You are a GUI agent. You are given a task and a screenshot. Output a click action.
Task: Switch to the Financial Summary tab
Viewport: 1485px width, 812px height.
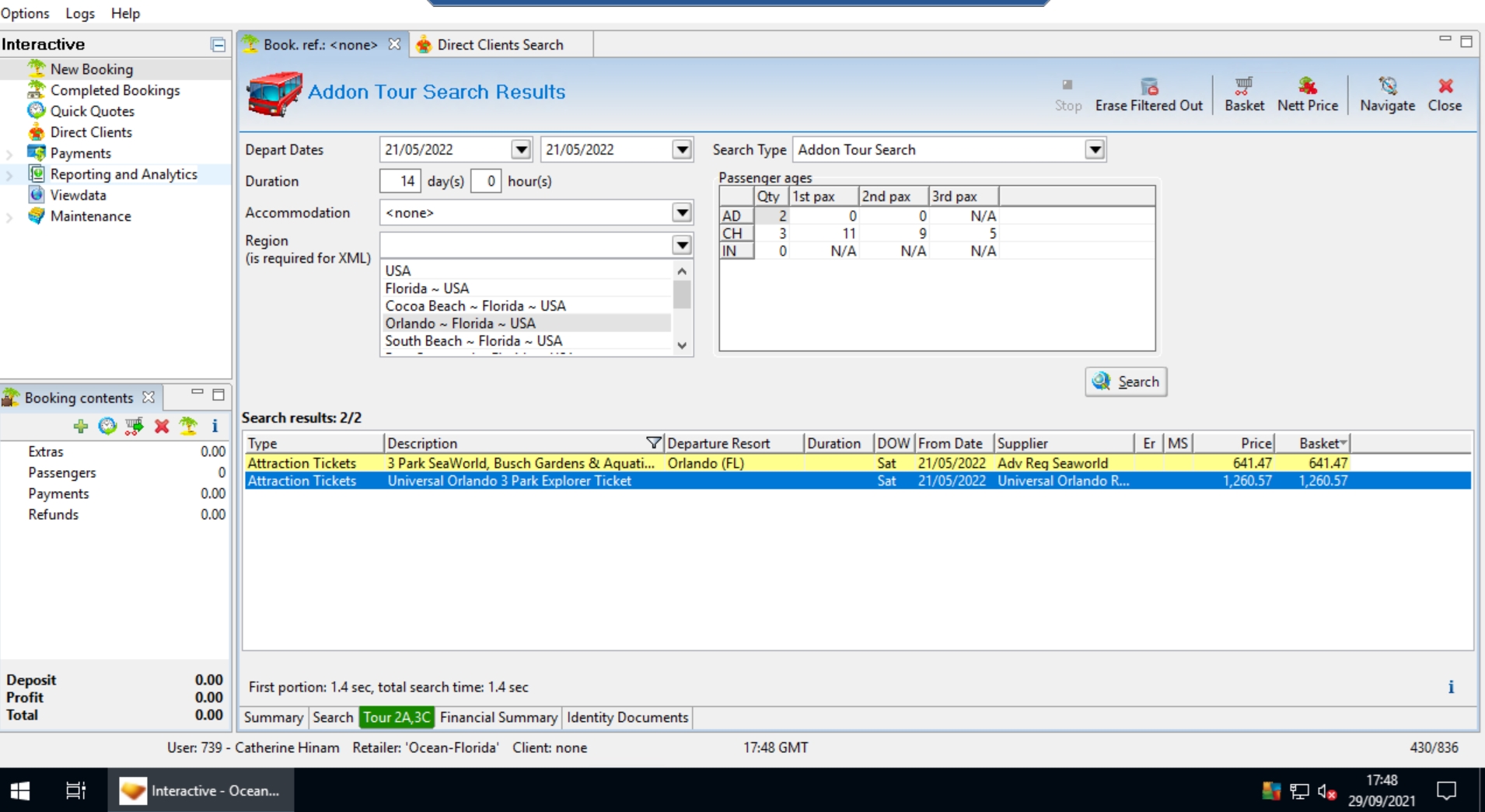(498, 717)
